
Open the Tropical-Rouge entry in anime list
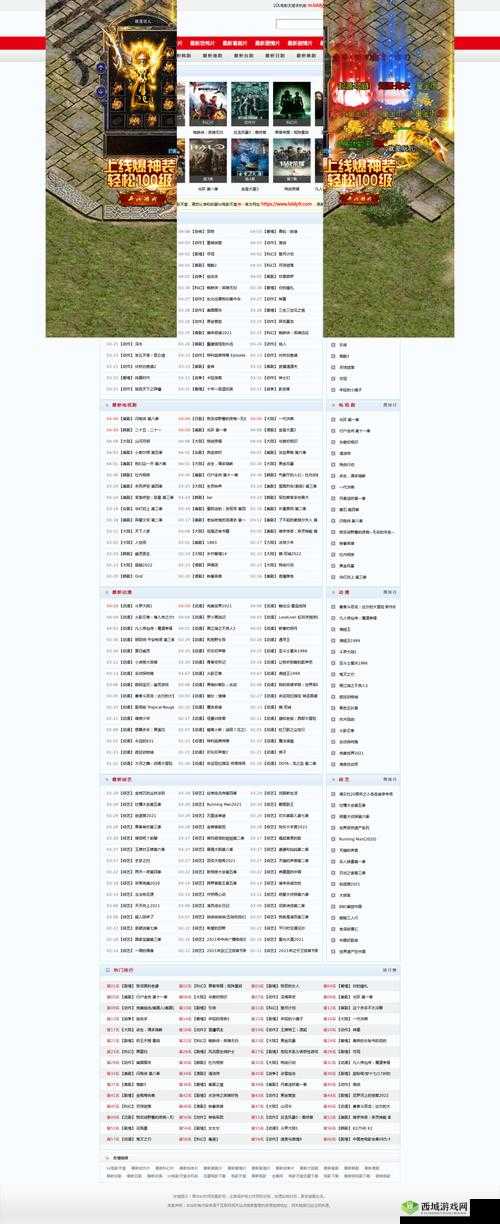click(148, 707)
